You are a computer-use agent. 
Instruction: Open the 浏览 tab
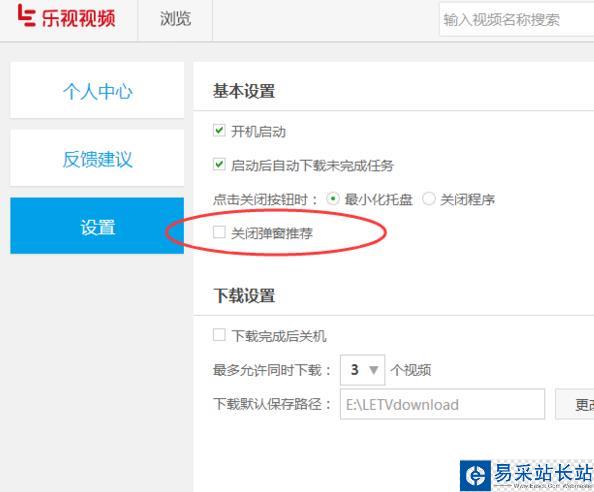pyautogui.click(x=175, y=19)
